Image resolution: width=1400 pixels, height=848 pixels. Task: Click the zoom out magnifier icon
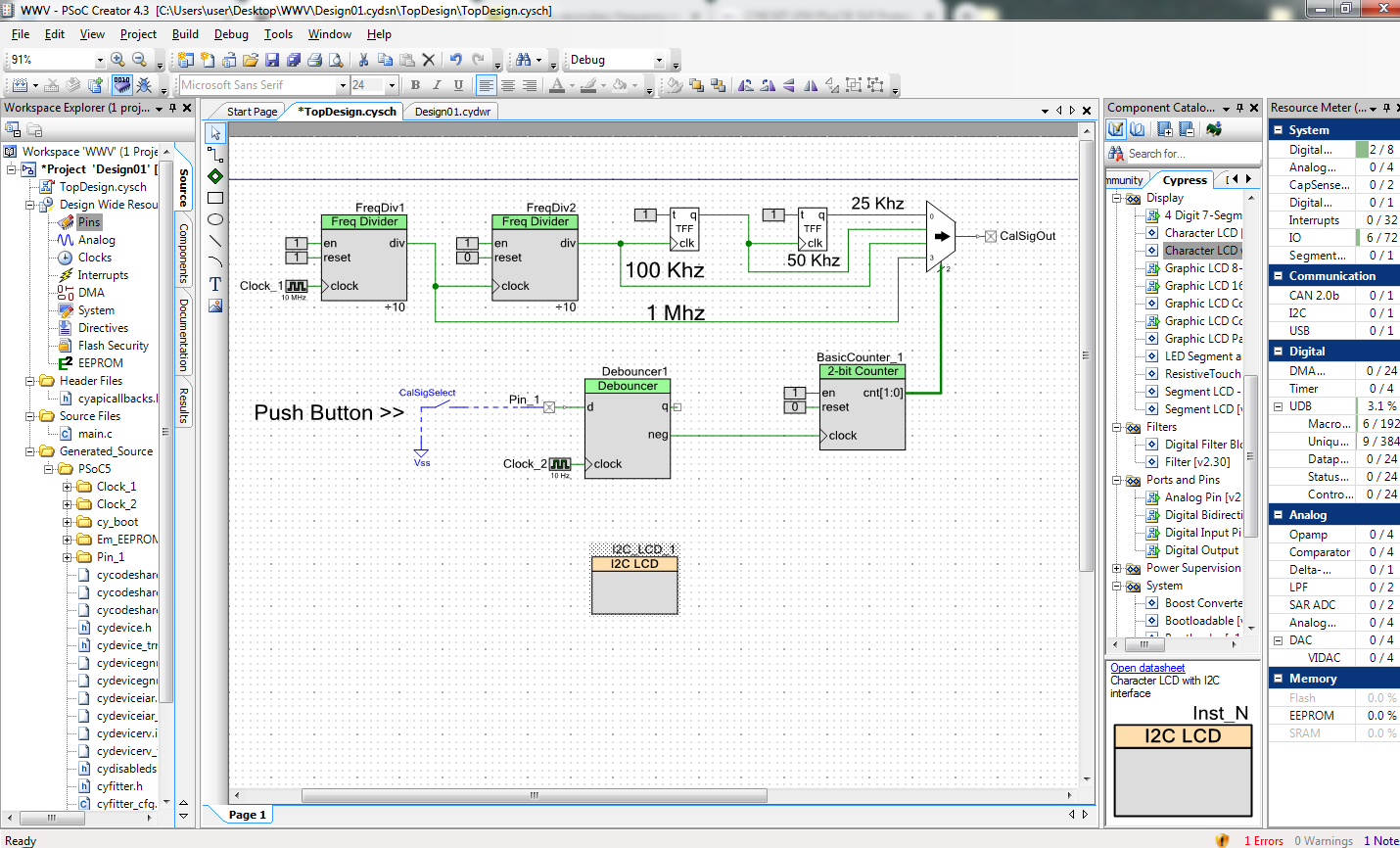(x=139, y=60)
